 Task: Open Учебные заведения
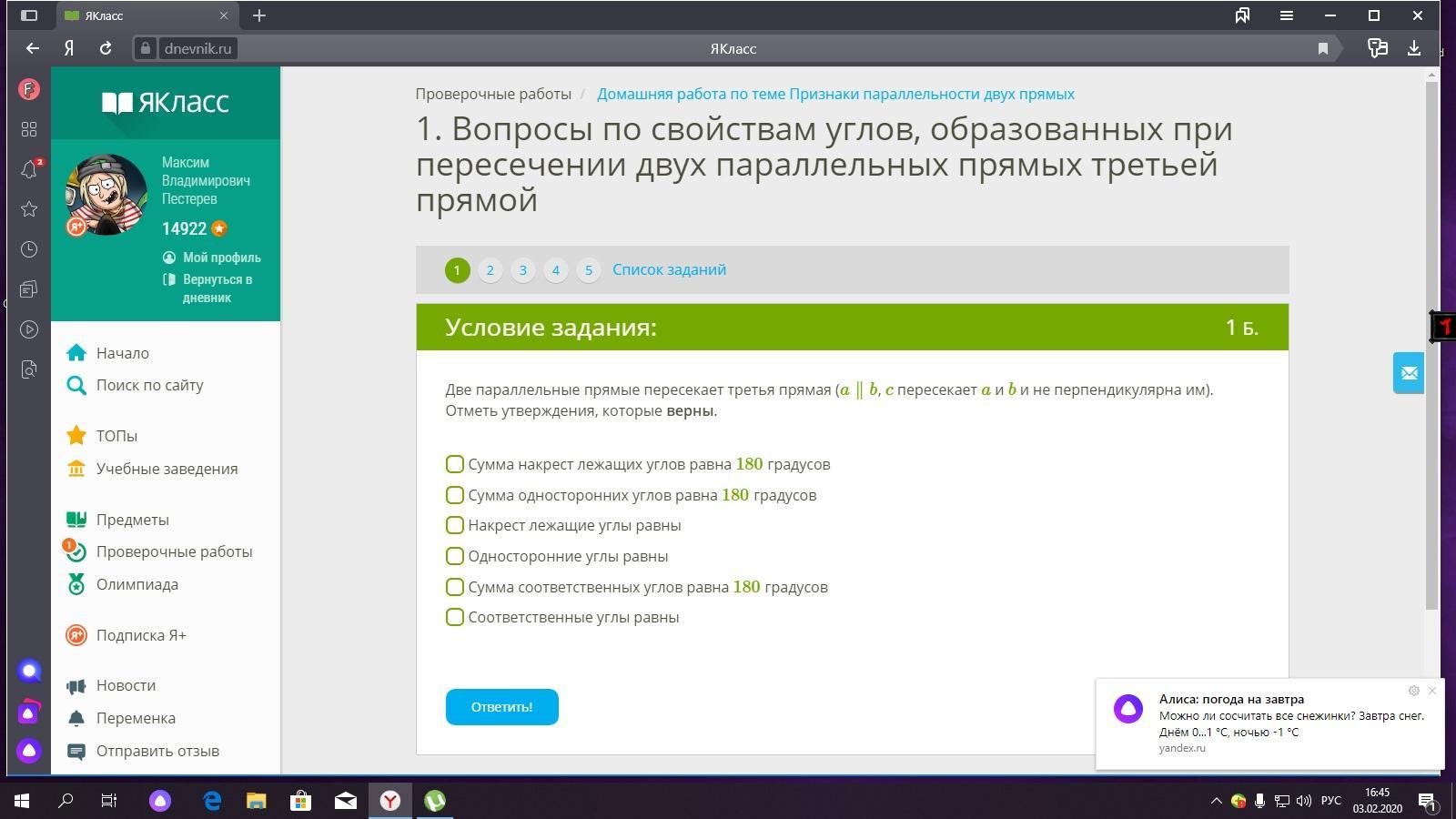(x=167, y=469)
